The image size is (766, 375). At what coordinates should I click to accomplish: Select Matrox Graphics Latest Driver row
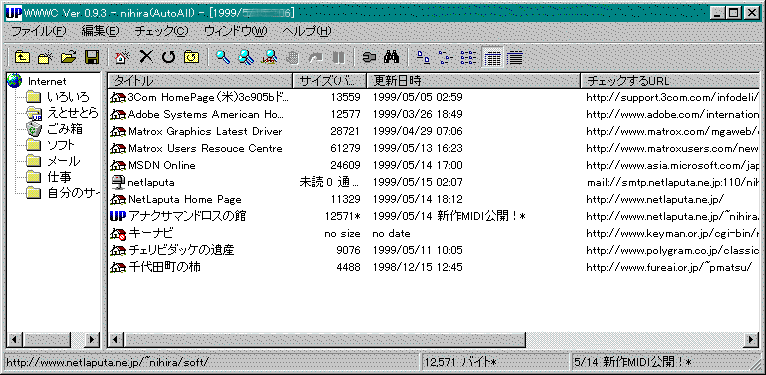(433, 131)
